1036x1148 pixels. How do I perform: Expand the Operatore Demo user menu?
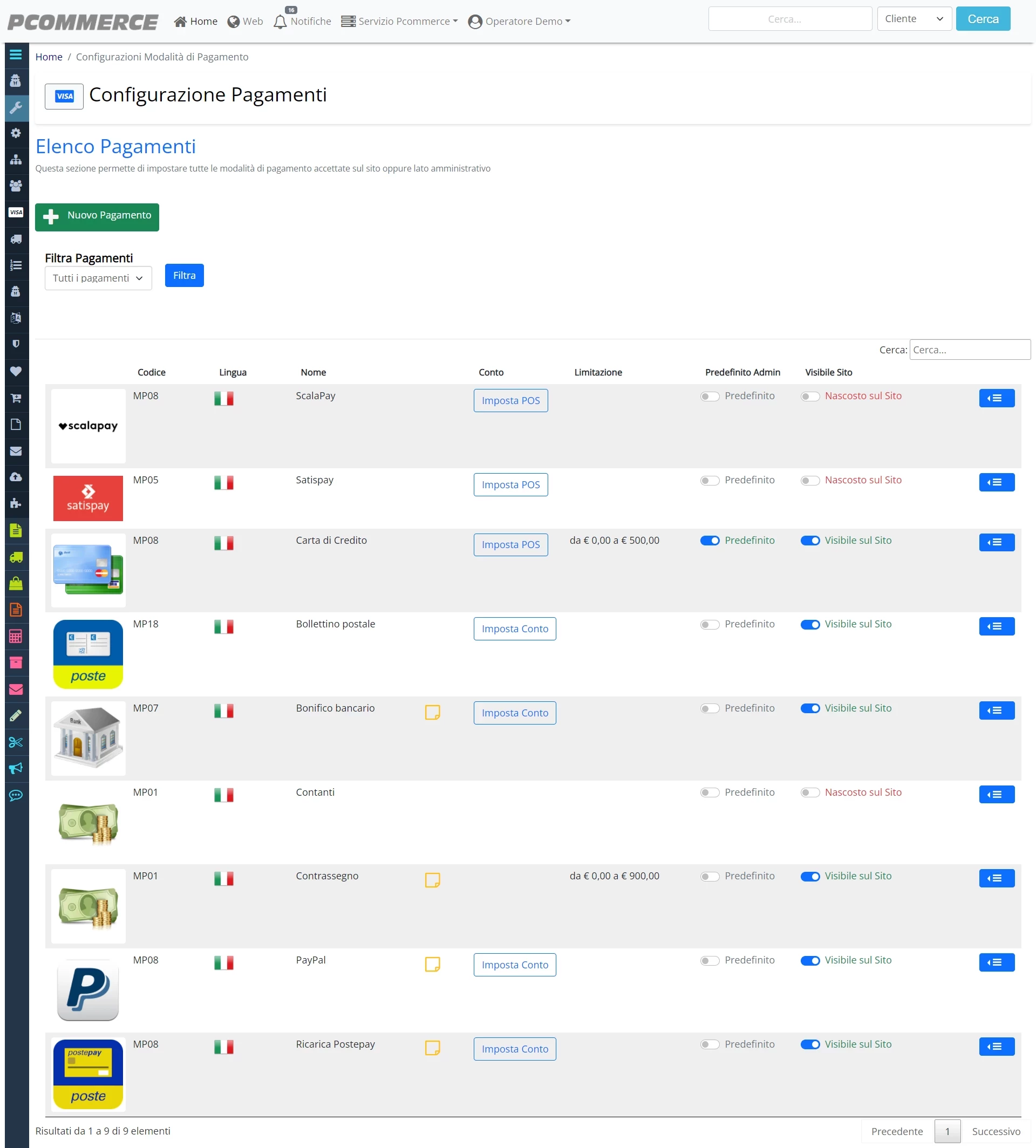pyautogui.click(x=519, y=22)
